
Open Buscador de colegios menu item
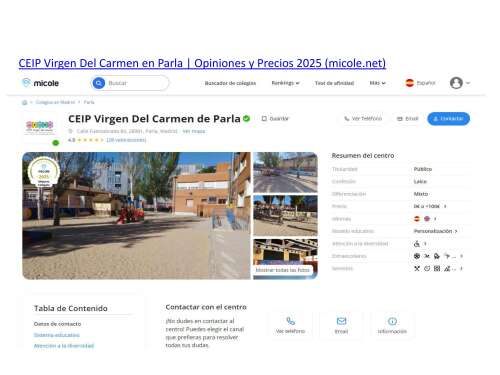tap(230, 83)
